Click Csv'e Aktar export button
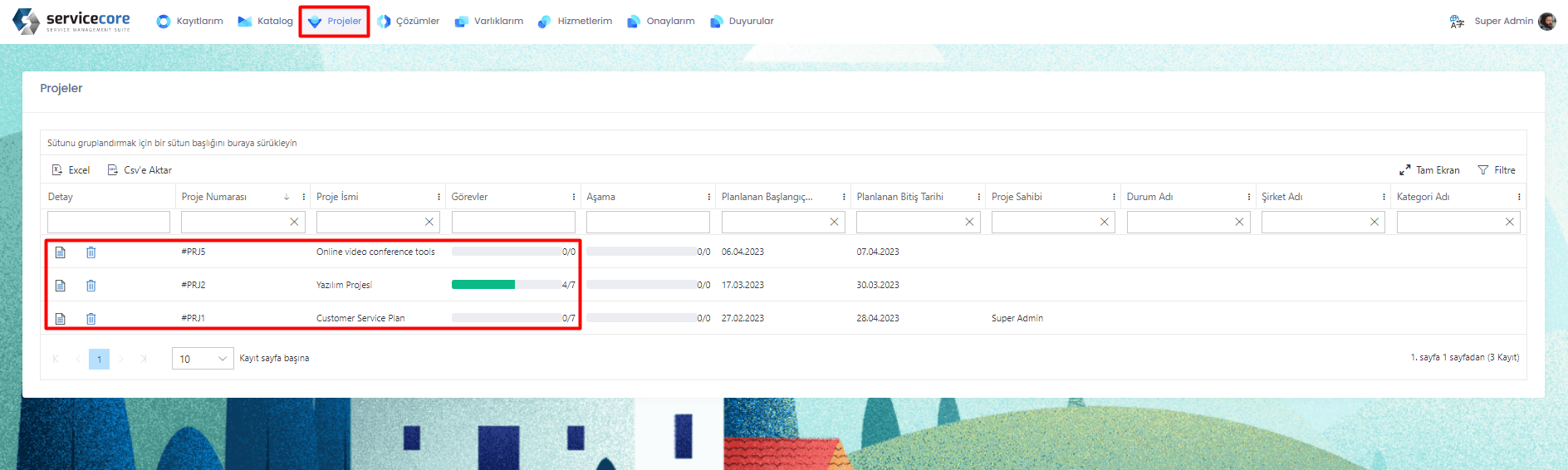This screenshot has height=470, width=1568. pos(140,170)
